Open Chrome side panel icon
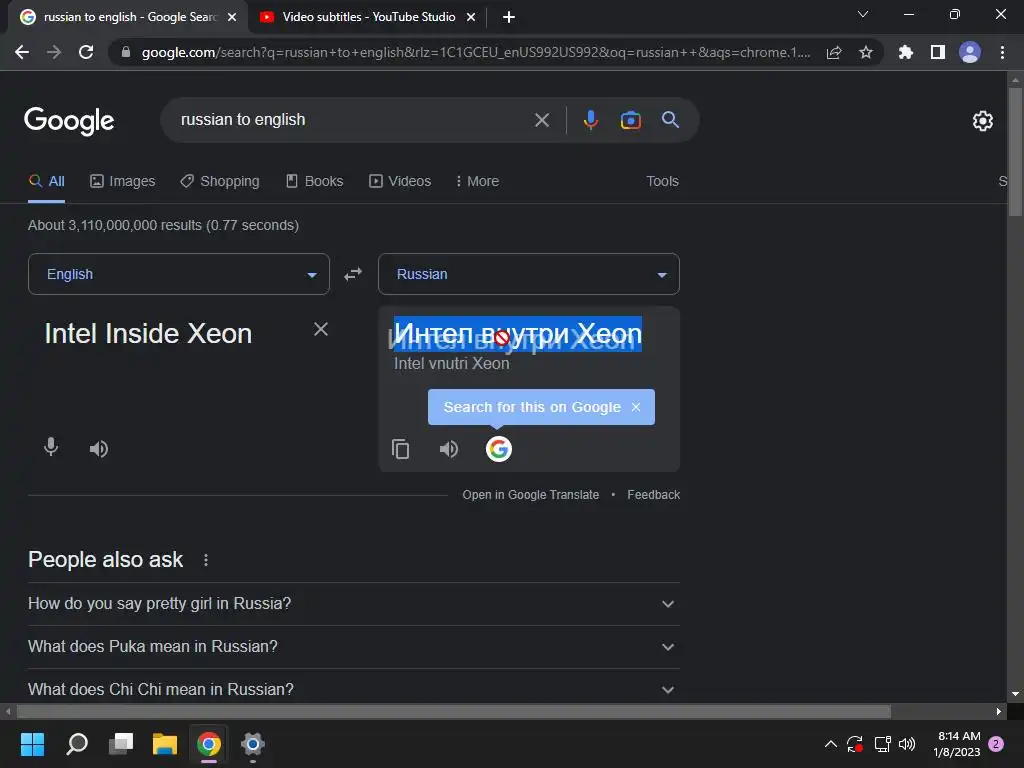Image resolution: width=1024 pixels, height=768 pixels. click(938, 52)
